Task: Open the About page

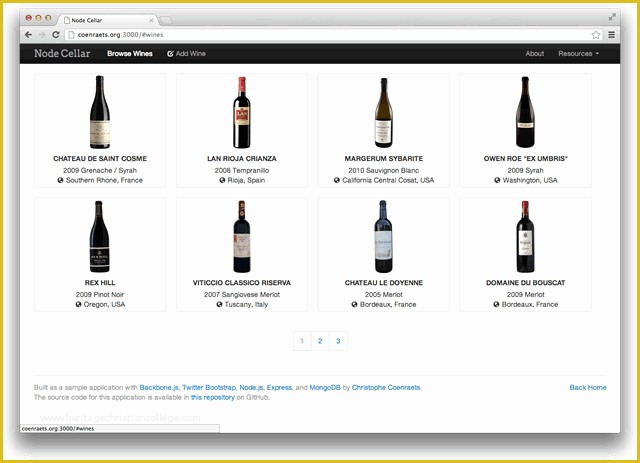Action: [x=535, y=53]
